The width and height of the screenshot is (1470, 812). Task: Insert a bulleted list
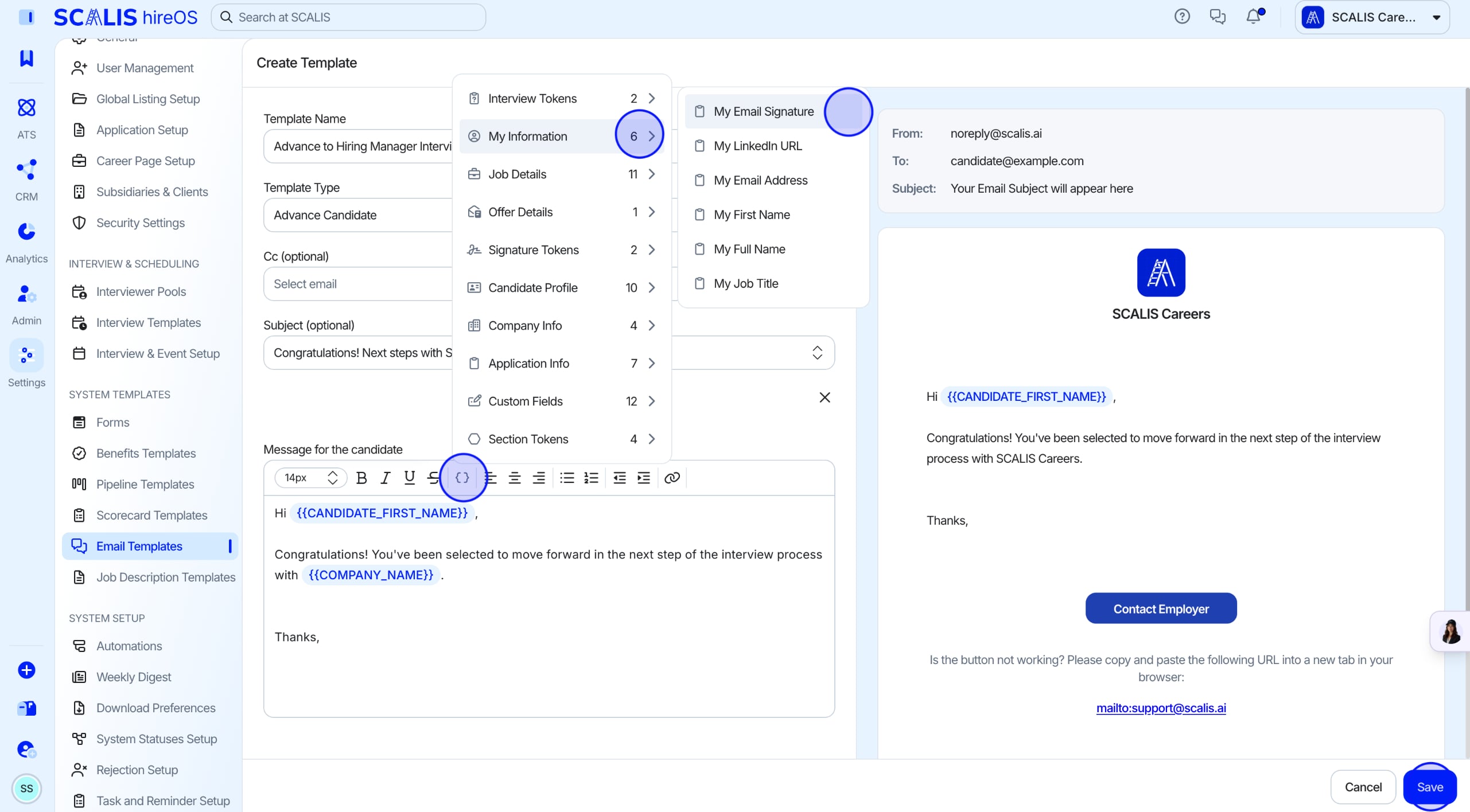pos(567,478)
